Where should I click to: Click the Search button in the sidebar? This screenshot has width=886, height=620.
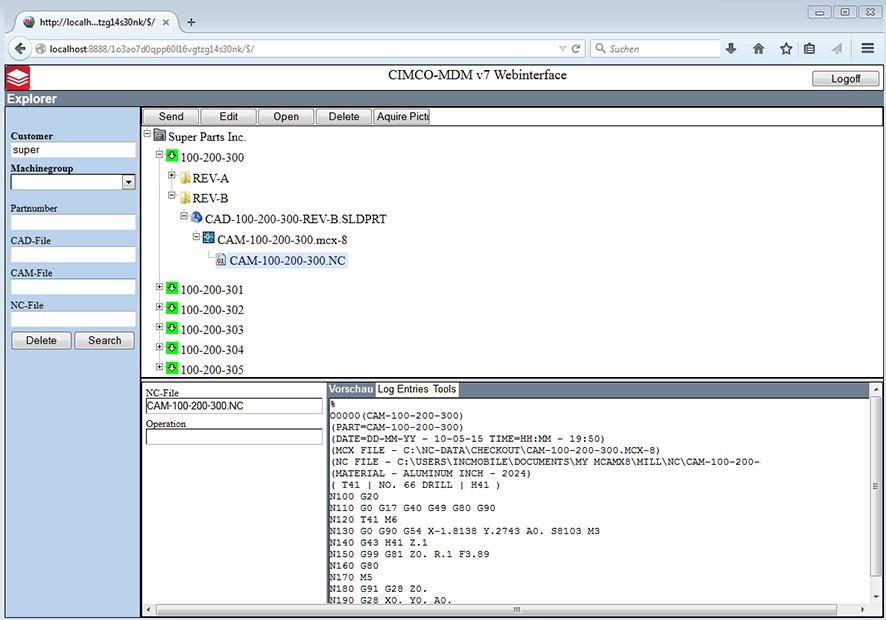(x=105, y=340)
